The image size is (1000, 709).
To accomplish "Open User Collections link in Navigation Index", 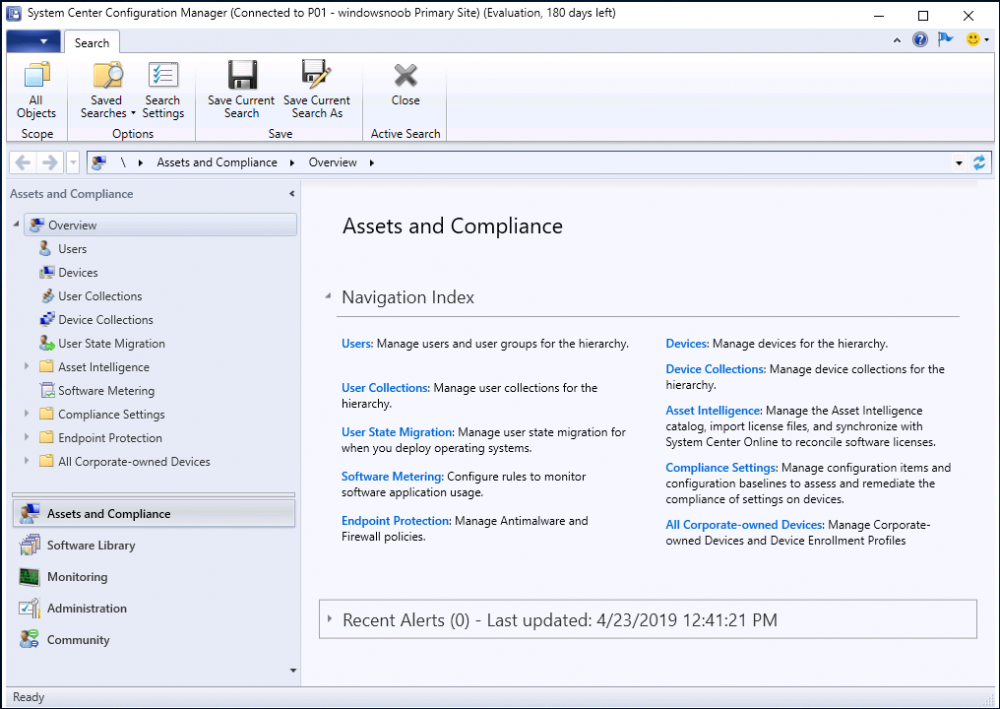I will tap(385, 388).
